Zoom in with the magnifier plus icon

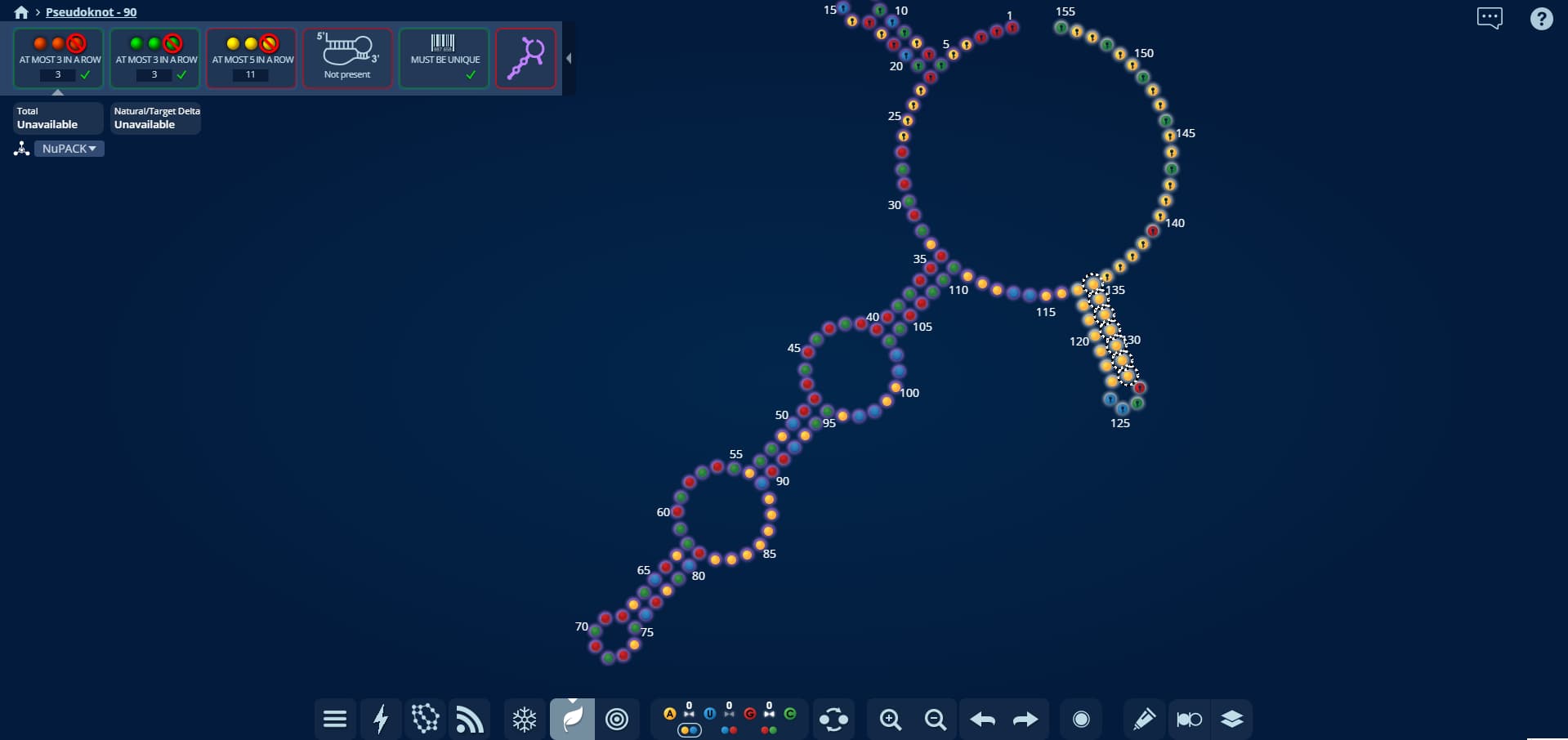coord(891,719)
